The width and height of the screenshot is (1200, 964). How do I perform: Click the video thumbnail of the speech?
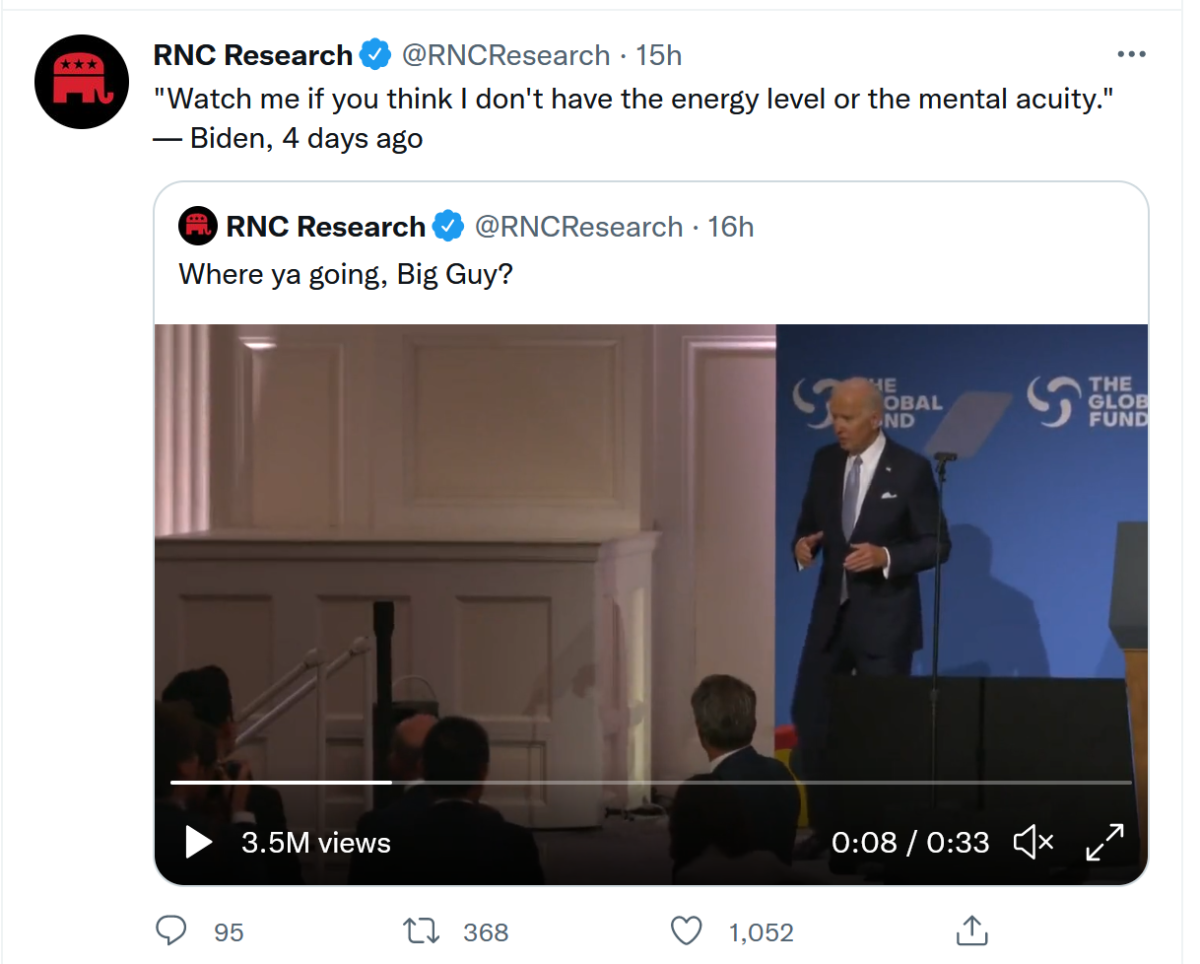click(650, 550)
